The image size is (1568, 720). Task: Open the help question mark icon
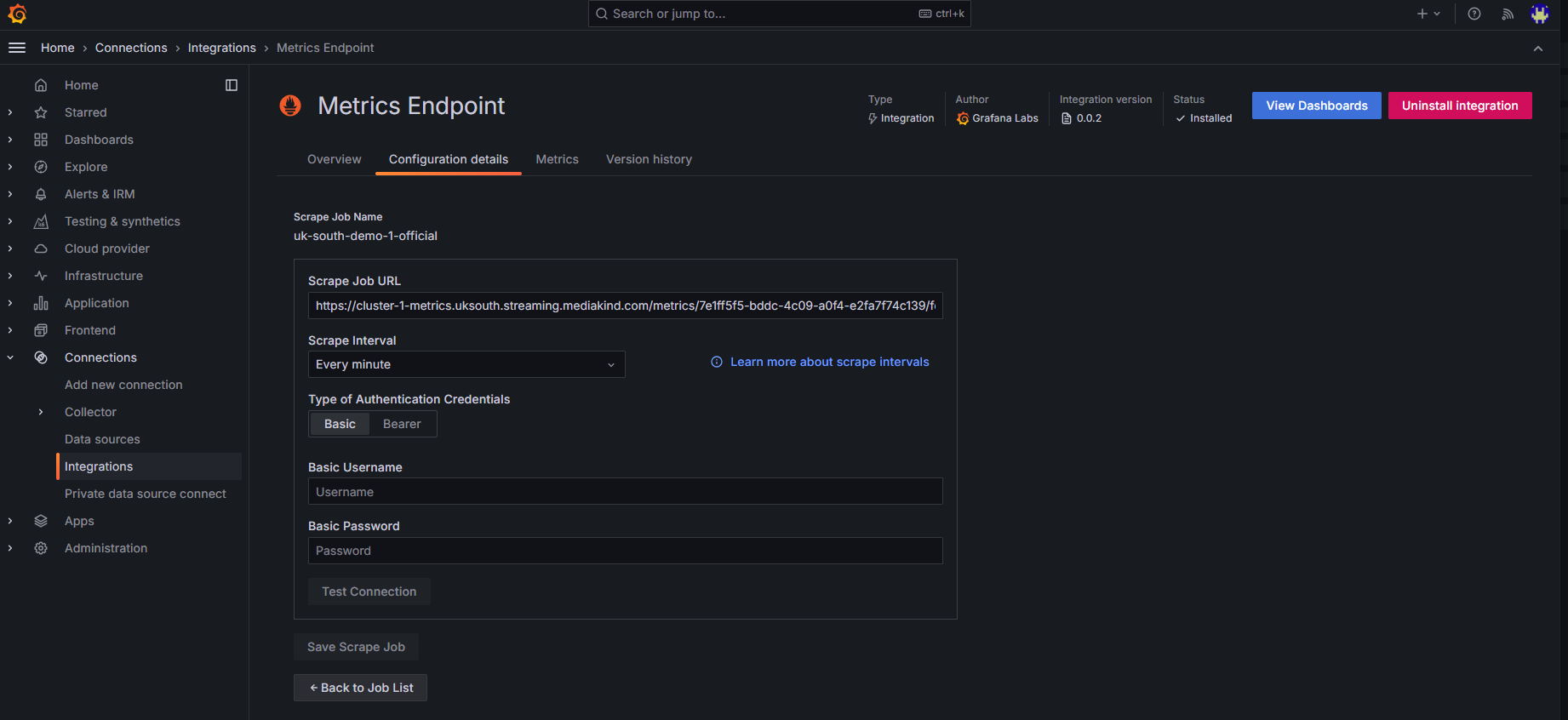pyautogui.click(x=1474, y=14)
